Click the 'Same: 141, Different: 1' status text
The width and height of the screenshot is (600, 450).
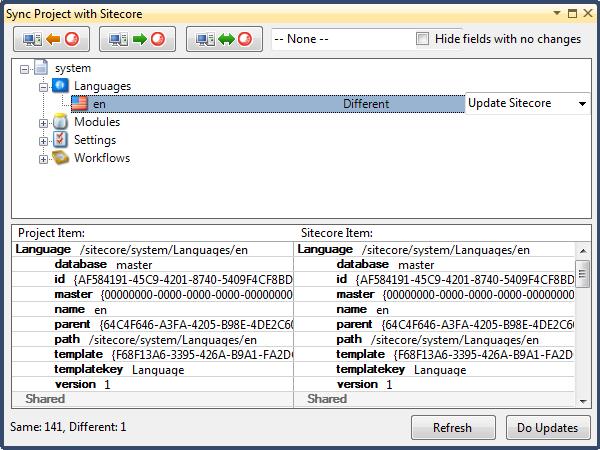point(68,427)
